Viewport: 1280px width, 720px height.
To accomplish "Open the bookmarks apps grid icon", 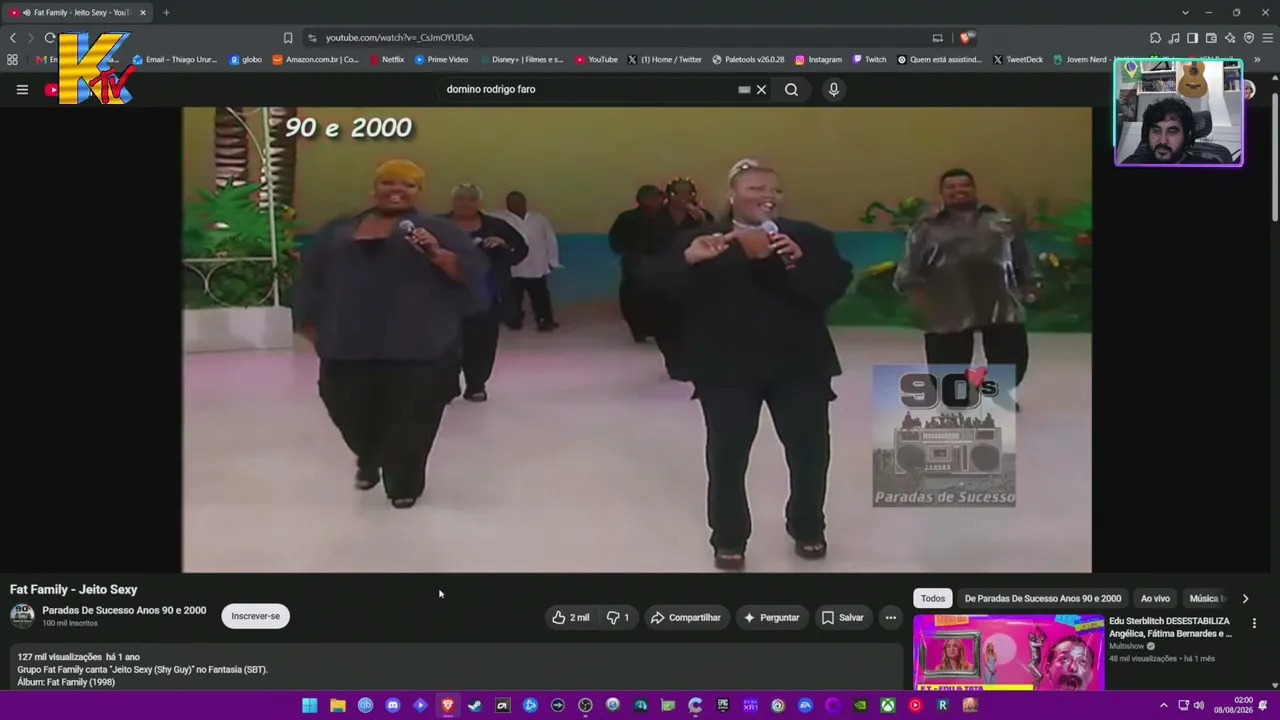I will pos(12,60).
